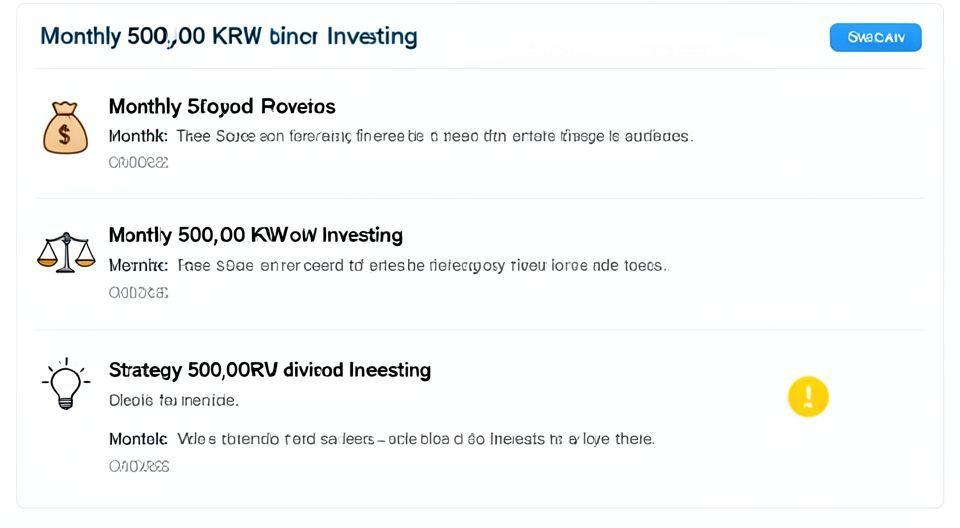Click the "Memnie:" label in the second entry

pos(138,266)
